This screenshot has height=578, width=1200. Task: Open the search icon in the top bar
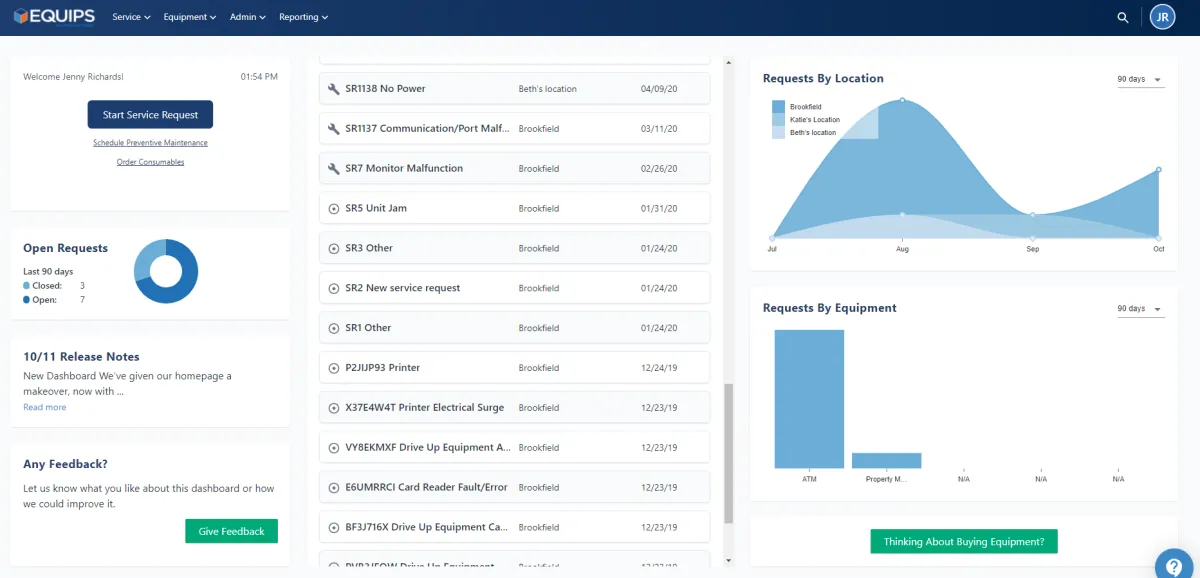1122,17
